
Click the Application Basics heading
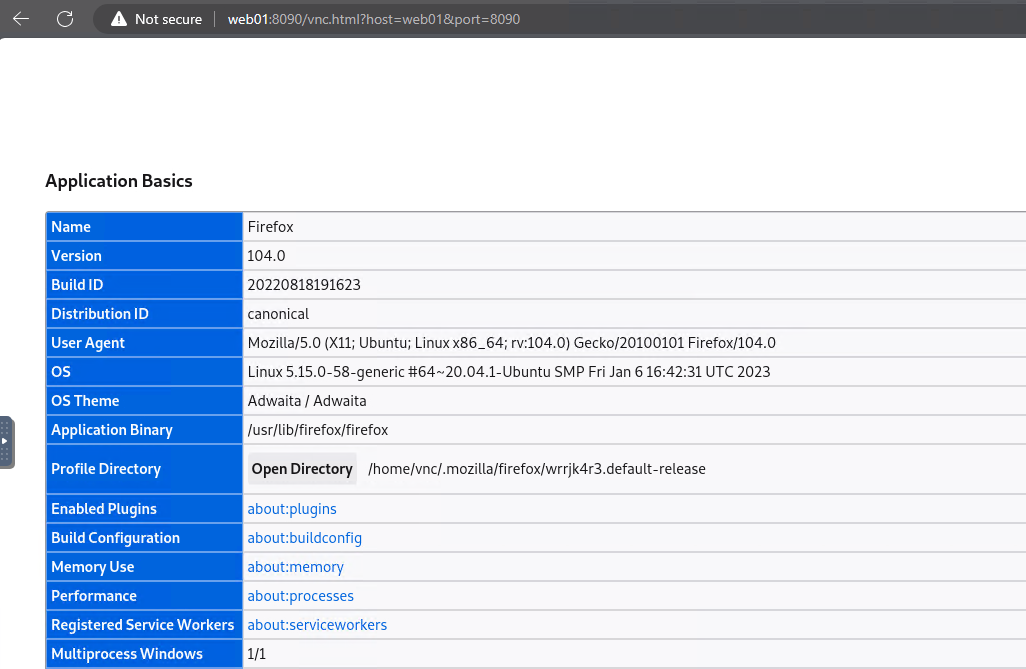(118, 181)
